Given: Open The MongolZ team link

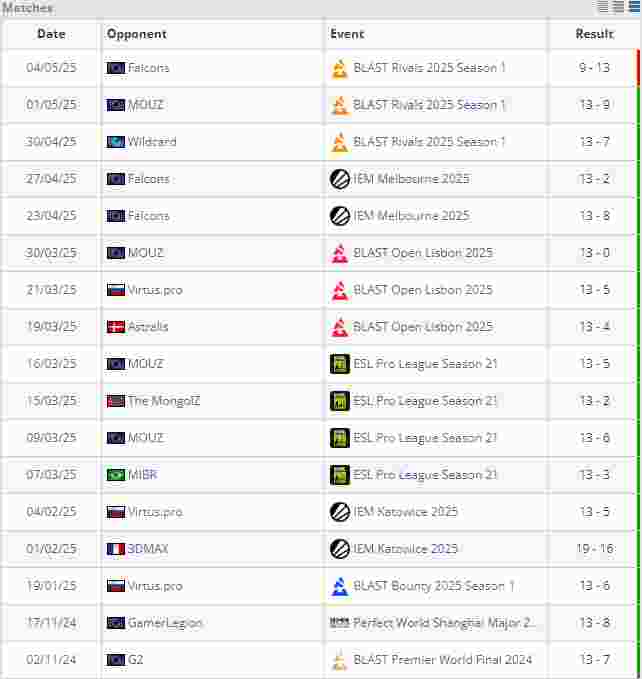Looking at the screenshot, I should (164, 401).
